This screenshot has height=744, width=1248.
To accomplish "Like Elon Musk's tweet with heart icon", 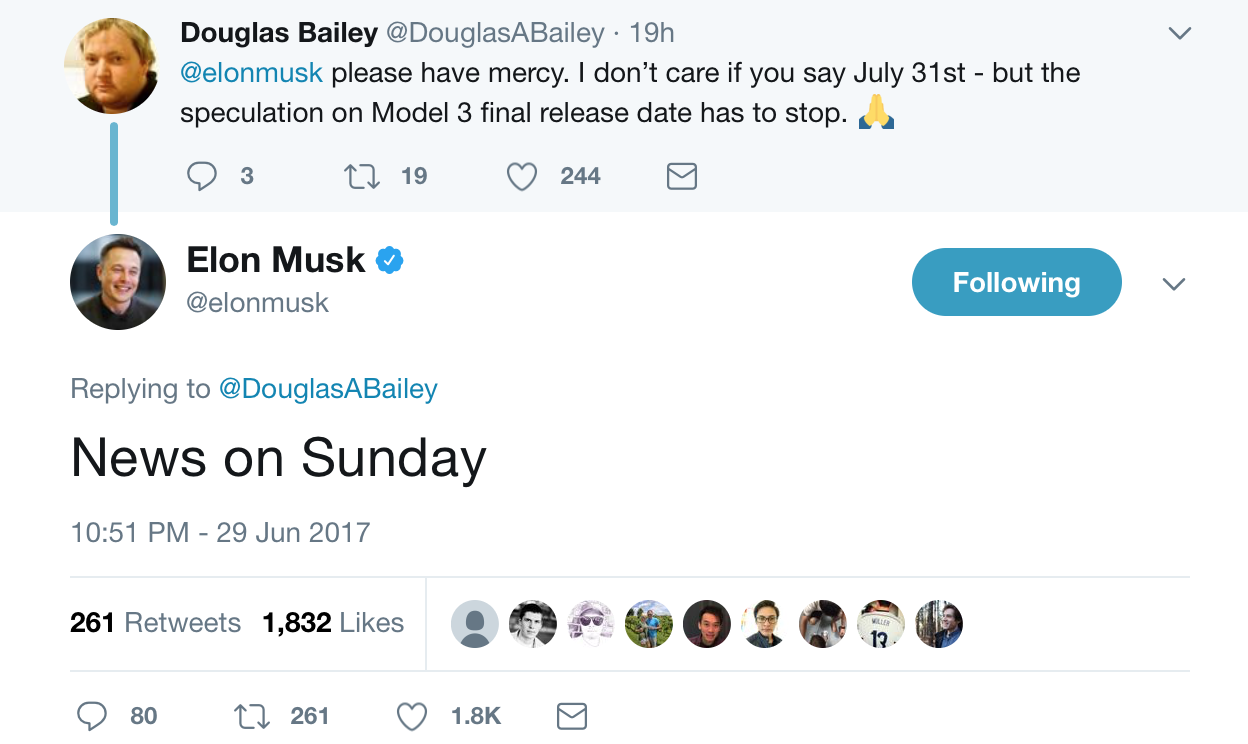I will click(412, 716).
